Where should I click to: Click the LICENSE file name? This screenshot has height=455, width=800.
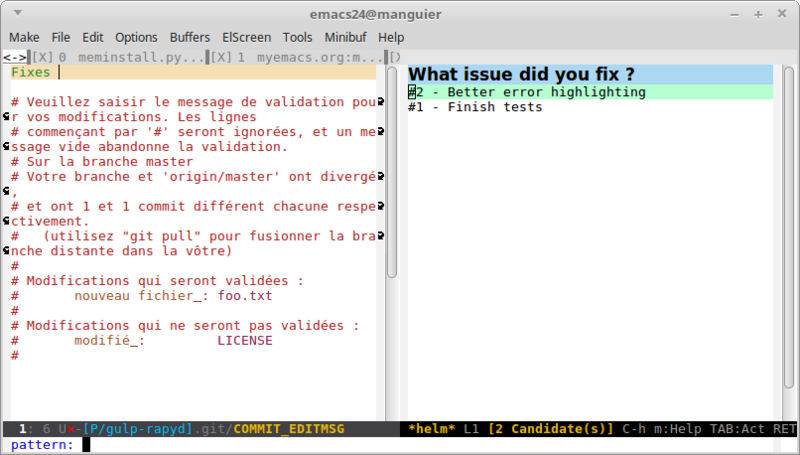coord(245,340)
